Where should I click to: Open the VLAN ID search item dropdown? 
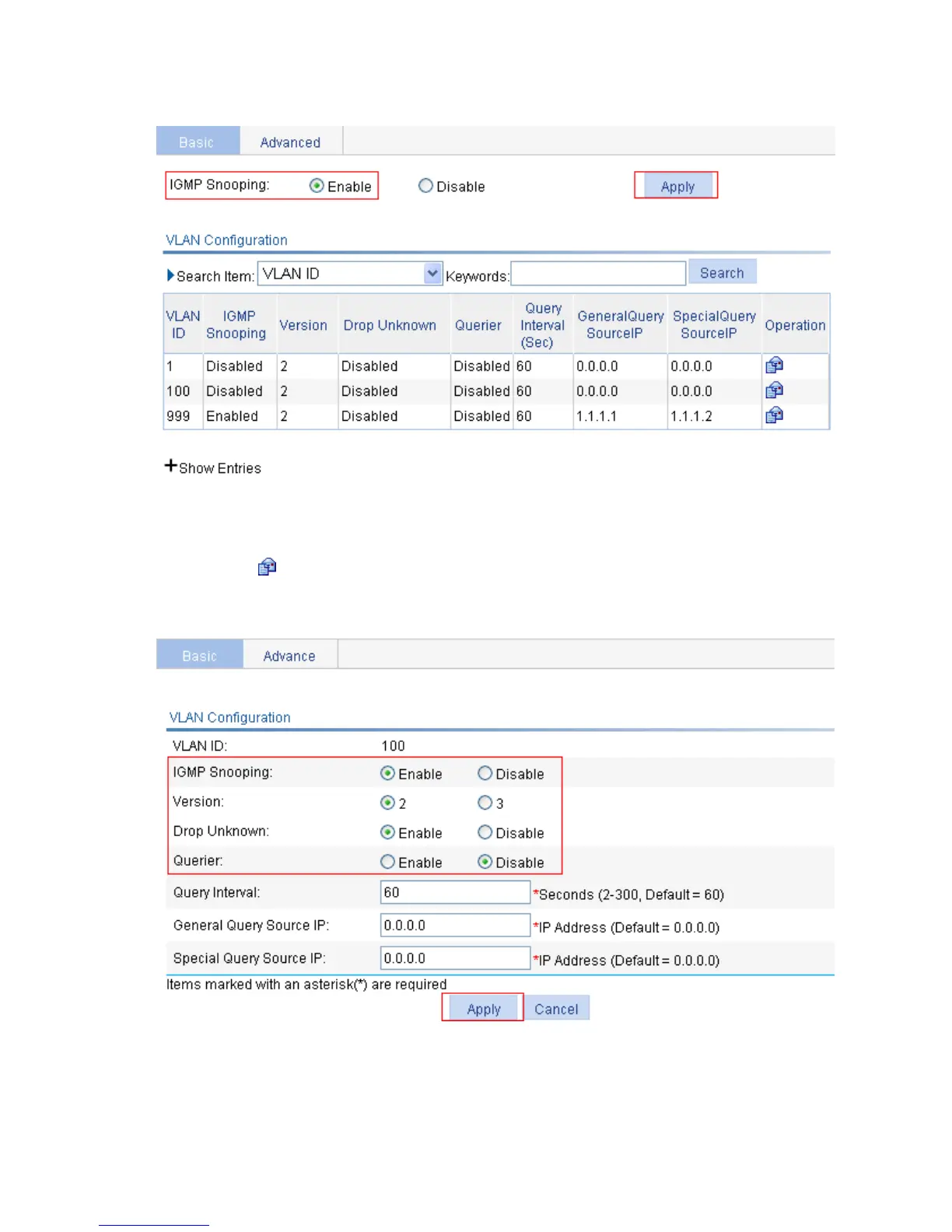[350, 274]
